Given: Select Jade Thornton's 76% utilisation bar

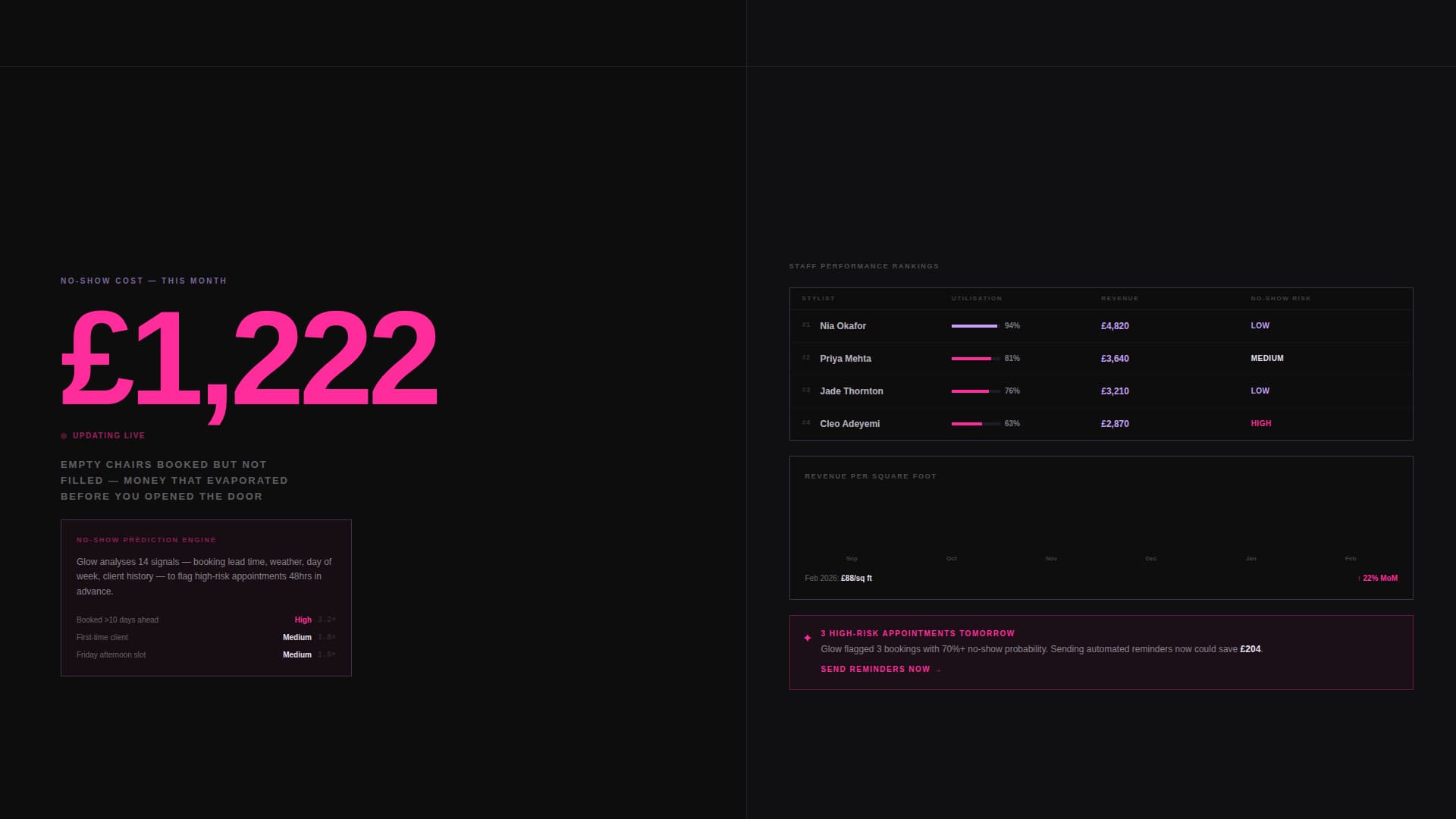Looking at the screenshot, I should [975, 391].
